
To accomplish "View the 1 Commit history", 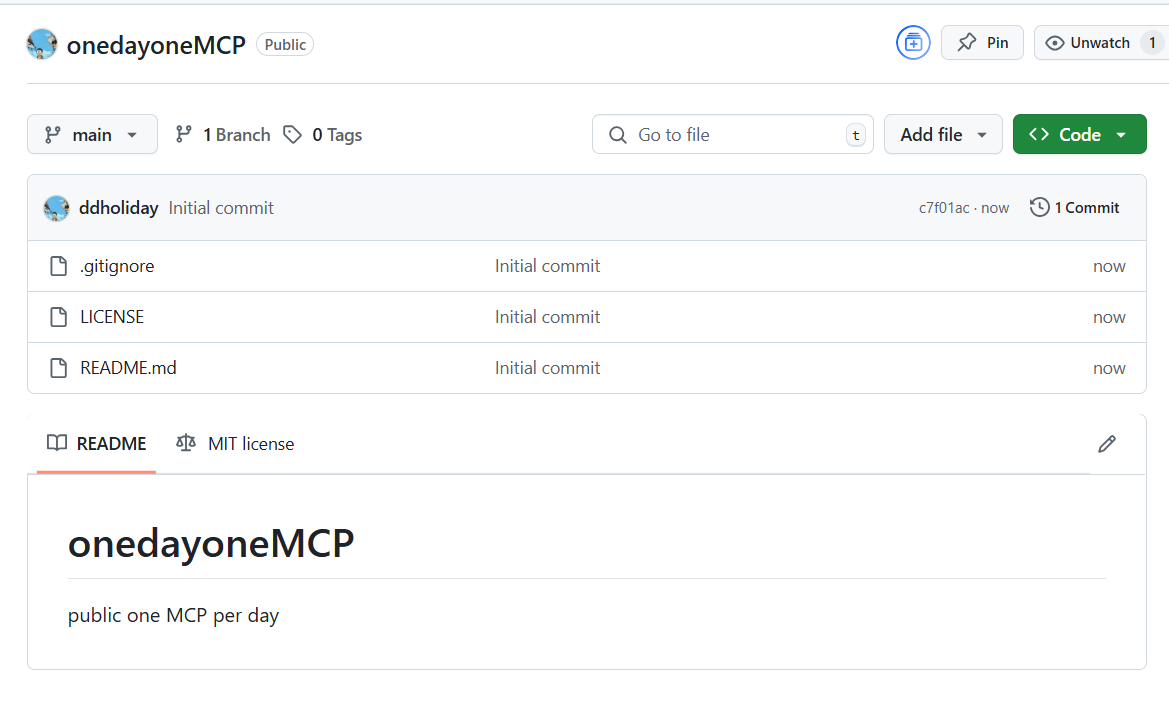I will pos(1074,207).
